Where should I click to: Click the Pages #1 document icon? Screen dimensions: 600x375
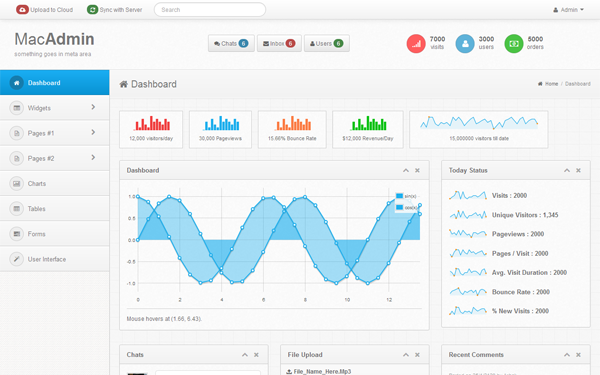pos(16,133)
